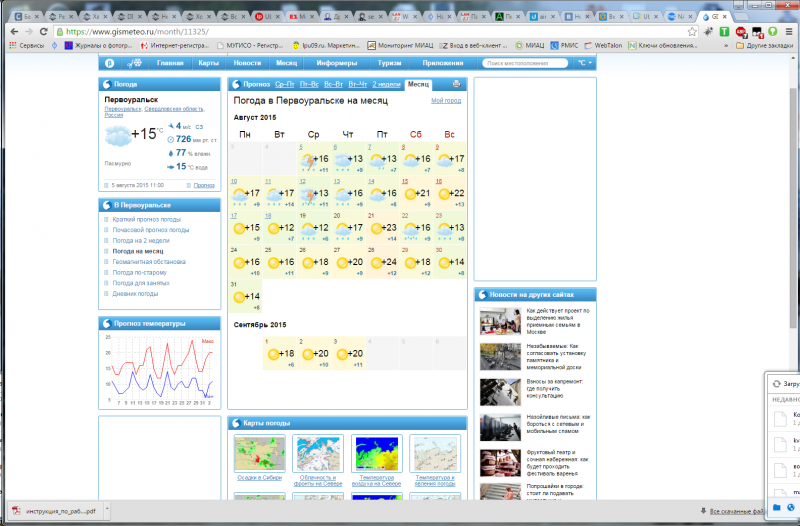Click the weather icon for September 1
The image size is (800, 526).
pyautogui.click(x=273, y=354)
